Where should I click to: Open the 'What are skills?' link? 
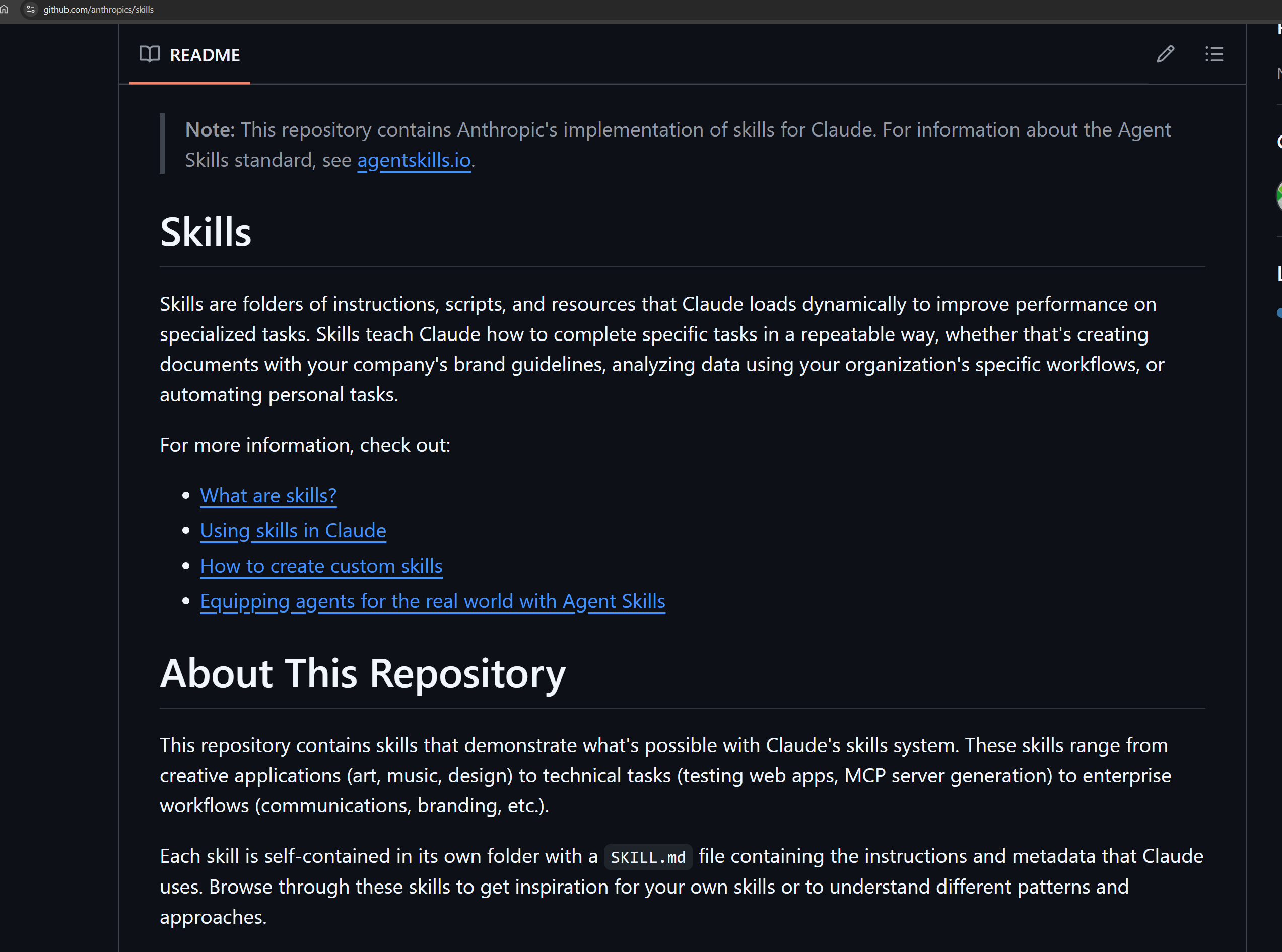[x=268, y=496]
